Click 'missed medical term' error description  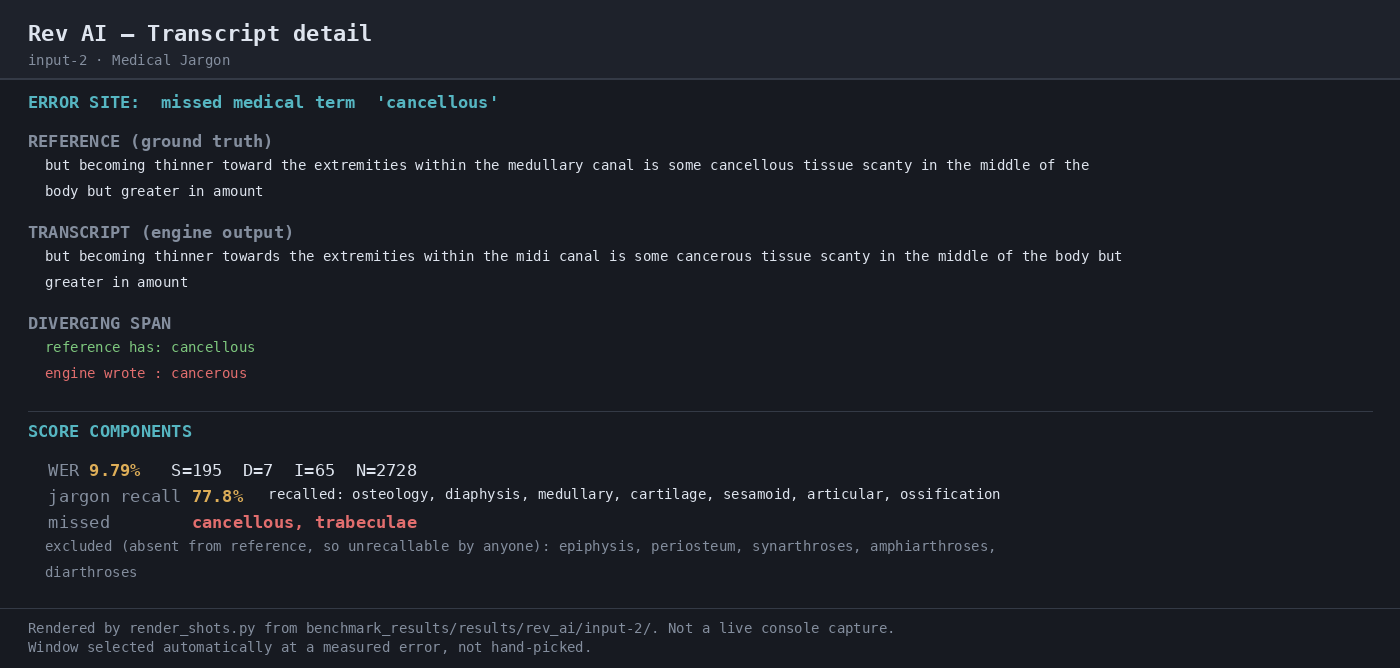tap(258, 103)
